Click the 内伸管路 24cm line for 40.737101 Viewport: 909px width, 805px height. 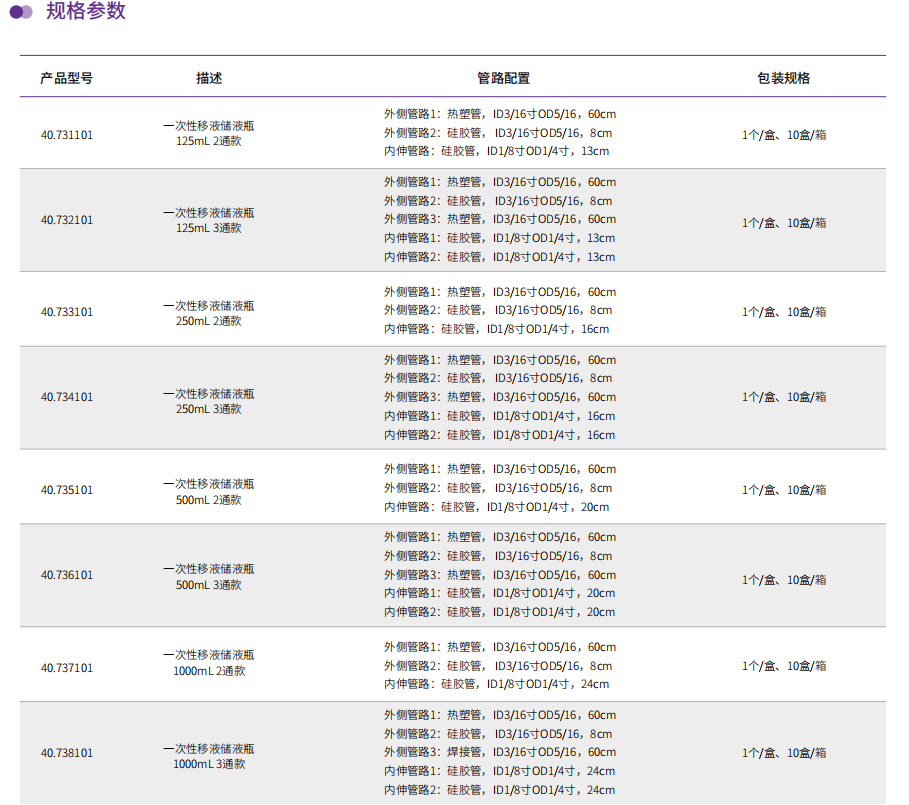pyautogui.click(x=496, y=684)
